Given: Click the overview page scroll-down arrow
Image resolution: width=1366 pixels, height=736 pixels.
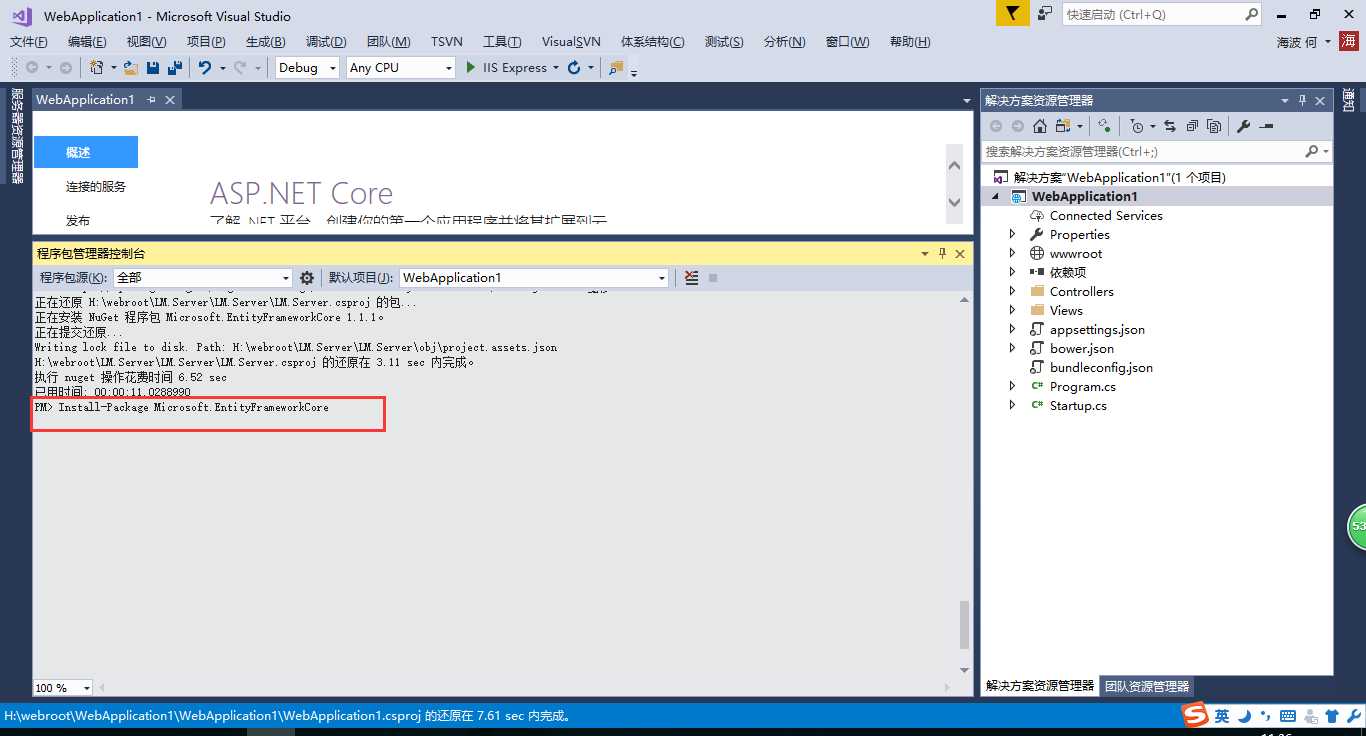Looking at the screenshot, I should (x=955, y=202).
